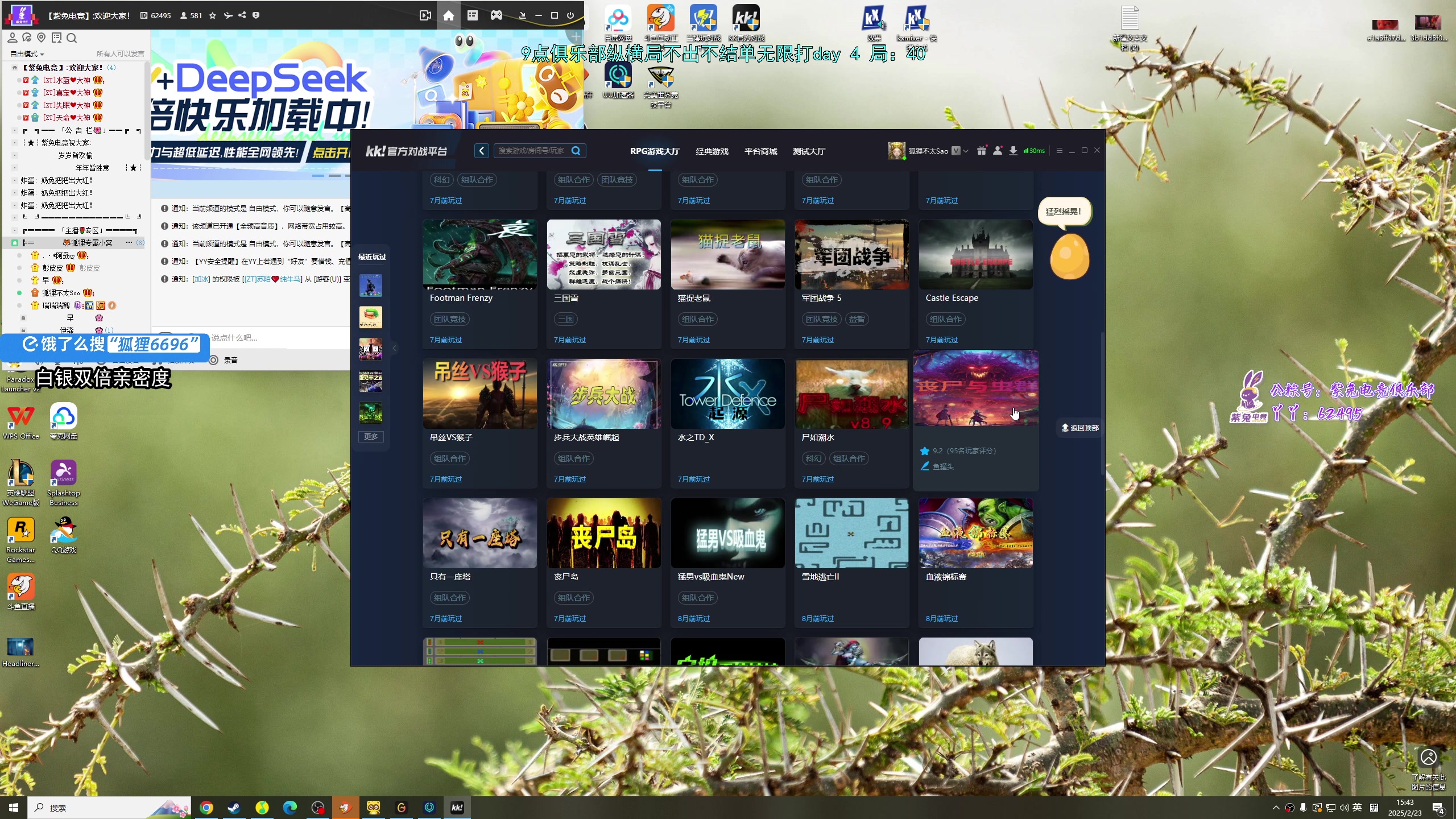Expand 更多 under recently played
This screenshot has height=819, width=1456.
371,436
